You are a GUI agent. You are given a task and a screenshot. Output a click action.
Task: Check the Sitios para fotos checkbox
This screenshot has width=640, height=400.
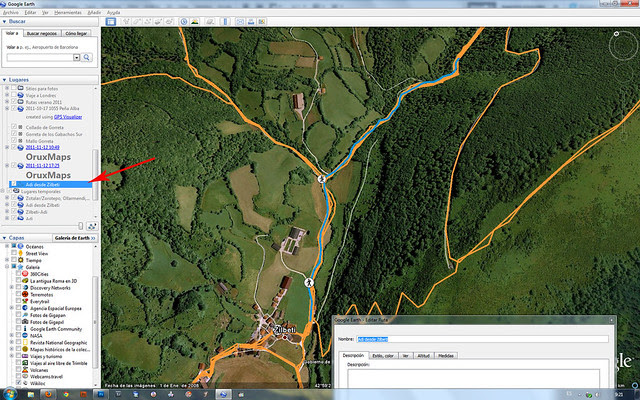[13, 88]
